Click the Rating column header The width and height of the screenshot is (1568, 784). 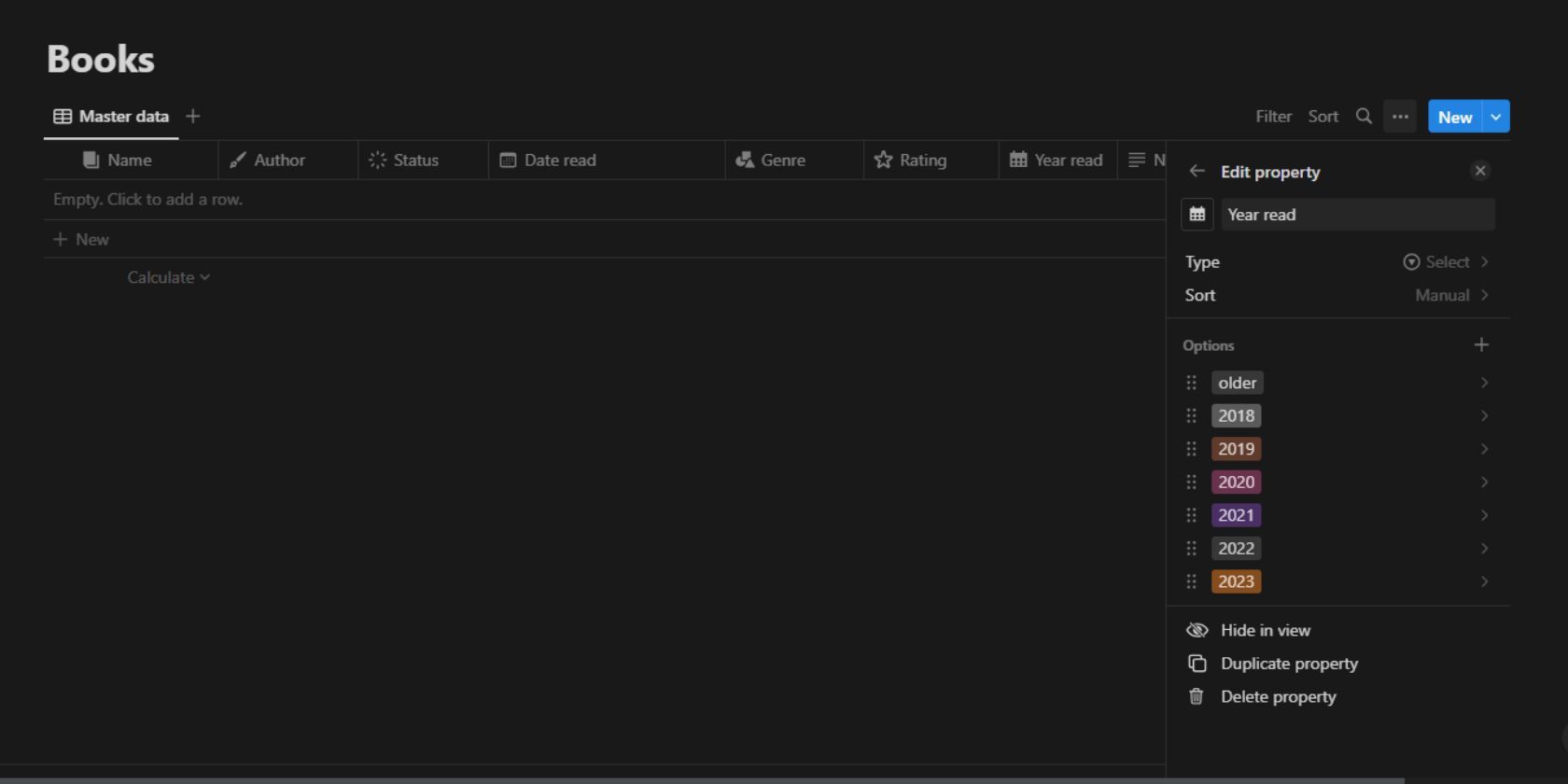pos(931,161)
